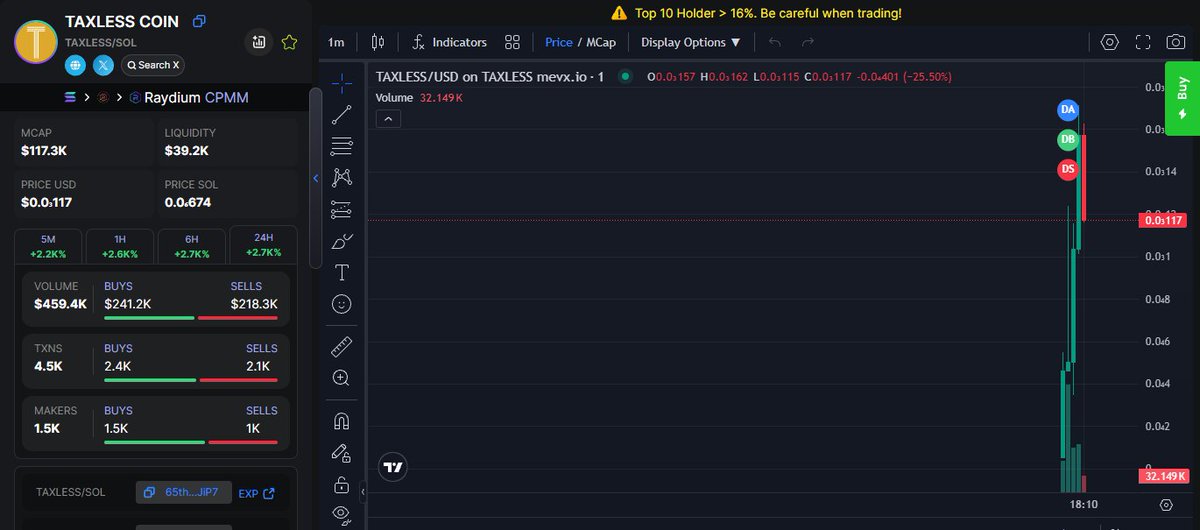Toggle stay-in-drawing-mode pencil lock
The height and width of the screenshot is (530, 1200).
point(341,452)
